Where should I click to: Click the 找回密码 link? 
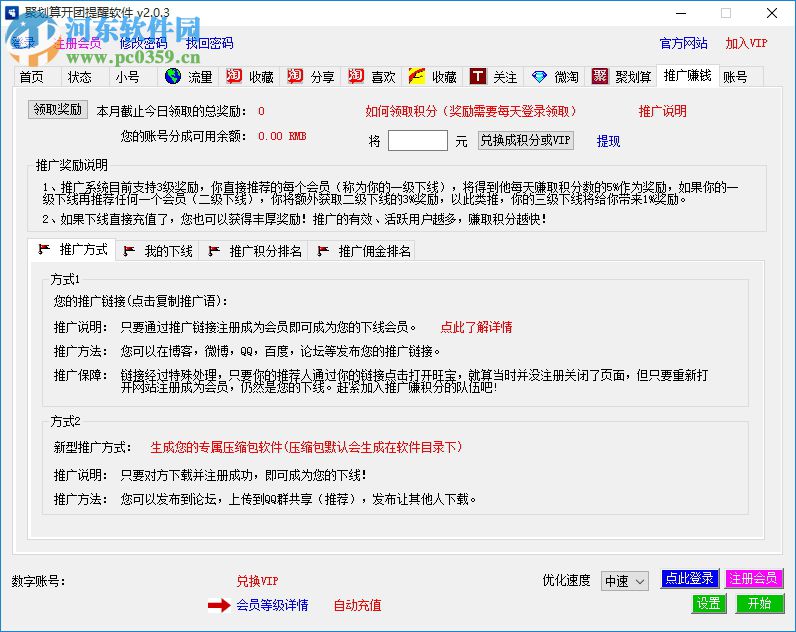click(x=209, y=43)
